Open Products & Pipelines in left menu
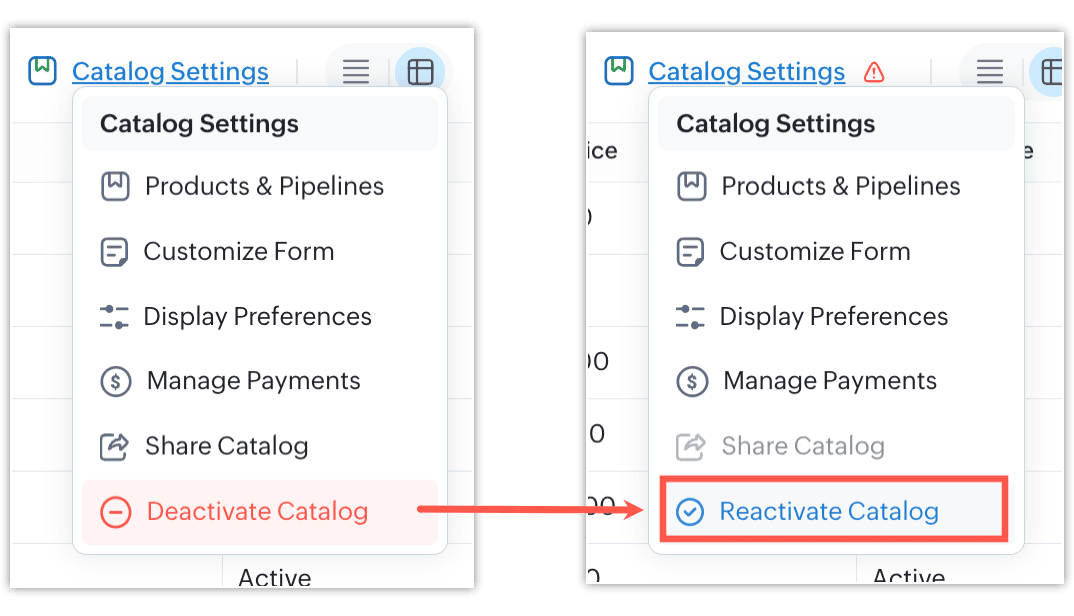Viewport: 1074px width, 616px height. coord(264,186)
